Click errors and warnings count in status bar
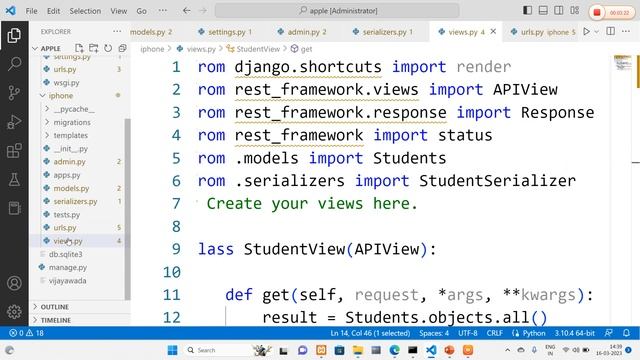Viewport: 640px width, 360px height. (27, 333)
